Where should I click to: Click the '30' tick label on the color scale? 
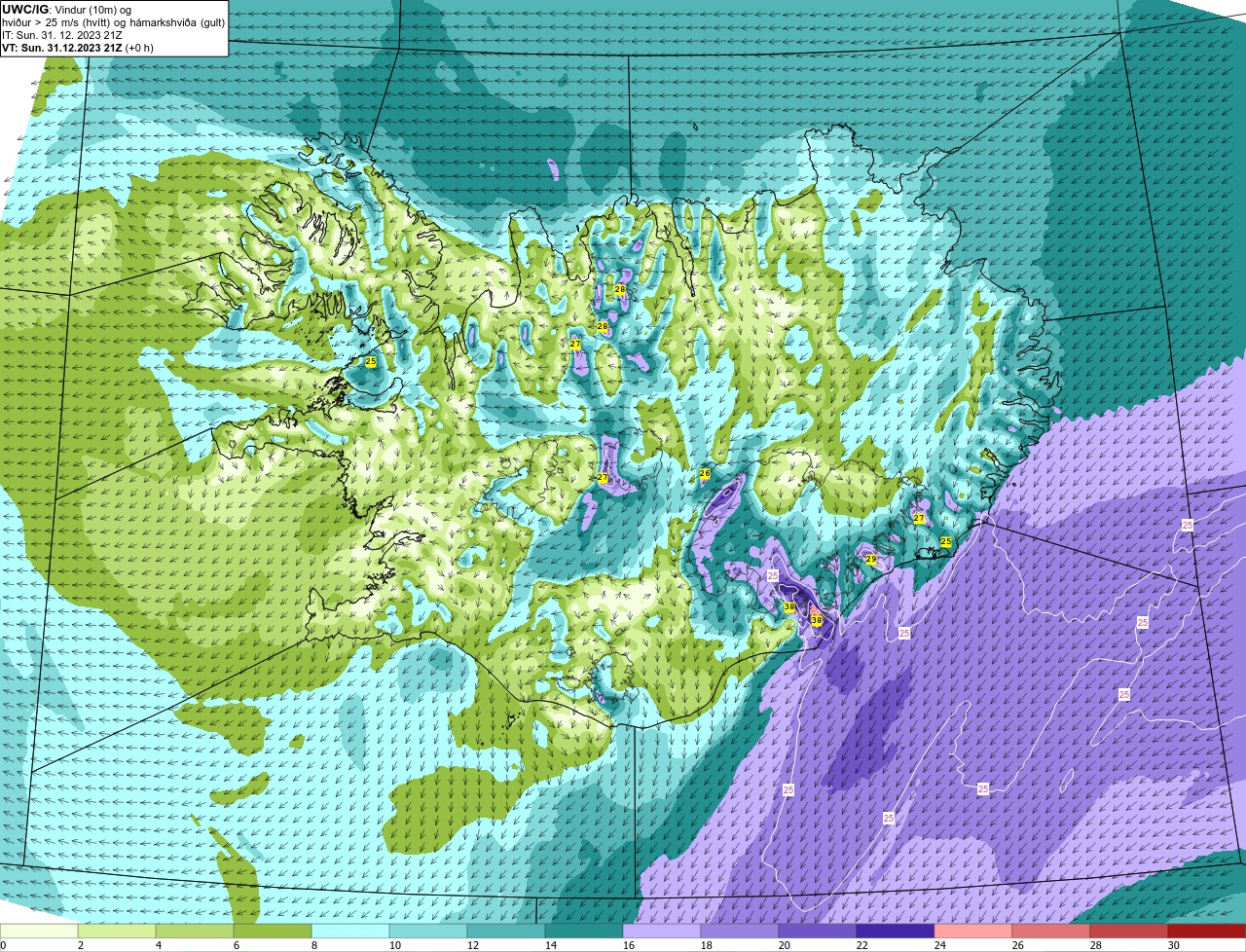pyautogui.click(x=1173, y=945)
